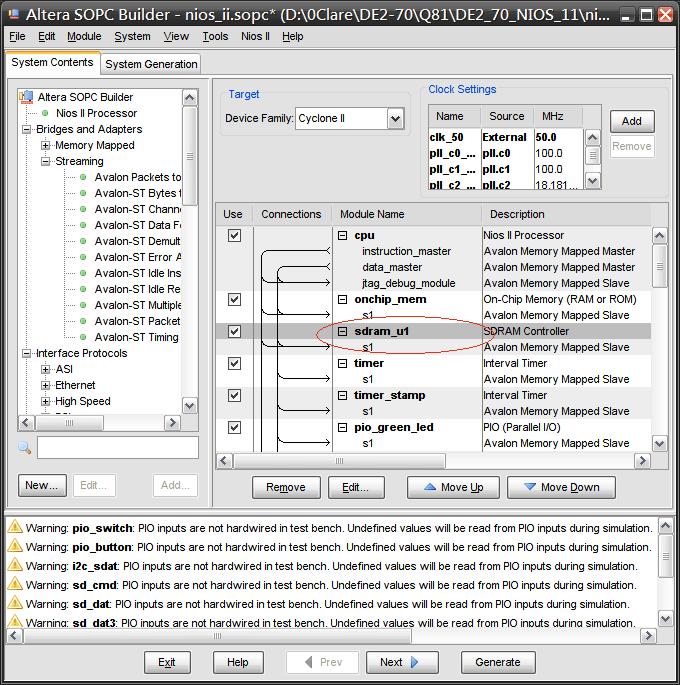Screen dimensions: 680x685
Task: Collapse the timer_stamp module row
Action: pyautogui.click(x=343, y=395)
